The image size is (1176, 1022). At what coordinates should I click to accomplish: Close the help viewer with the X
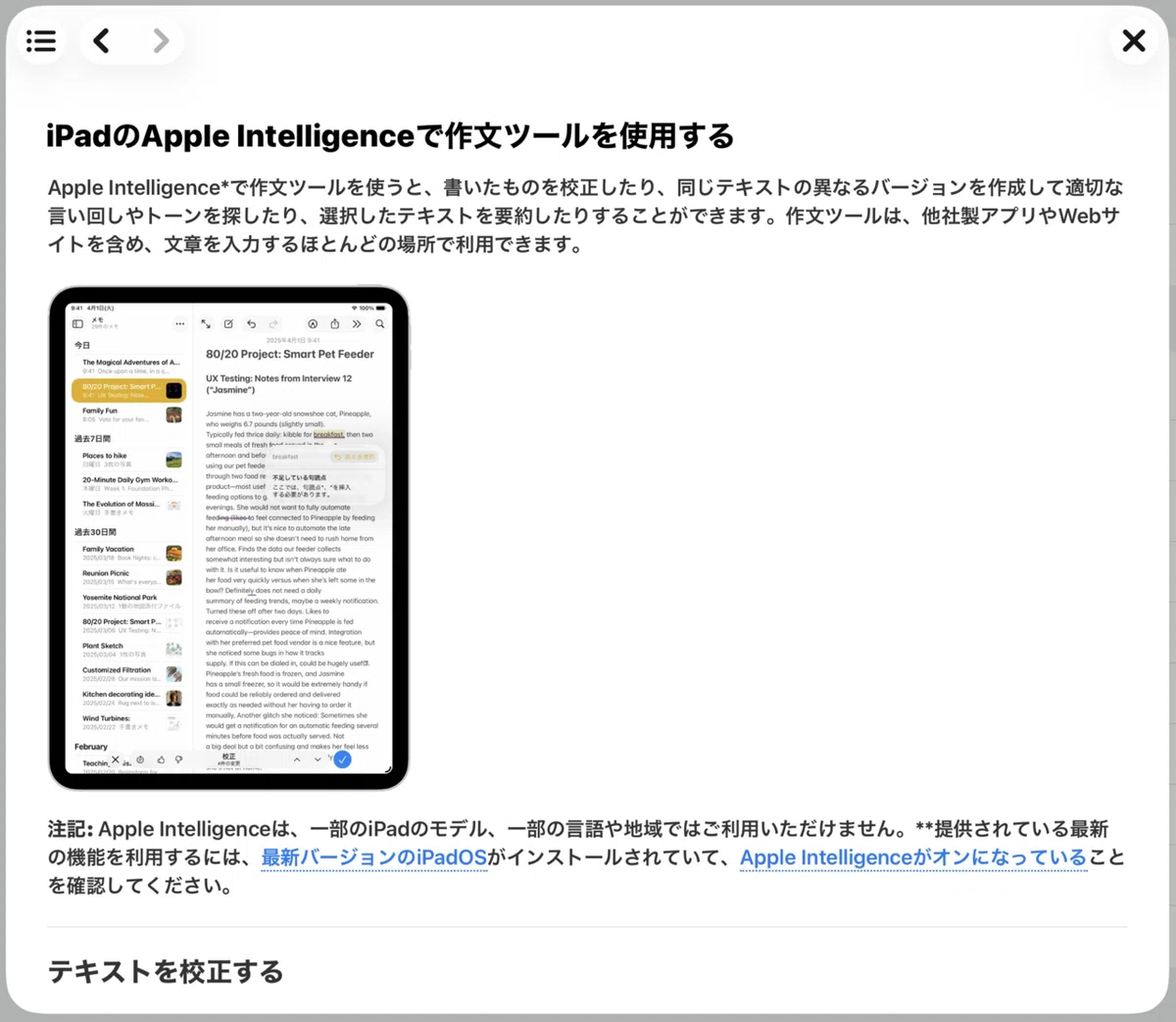1134,41
